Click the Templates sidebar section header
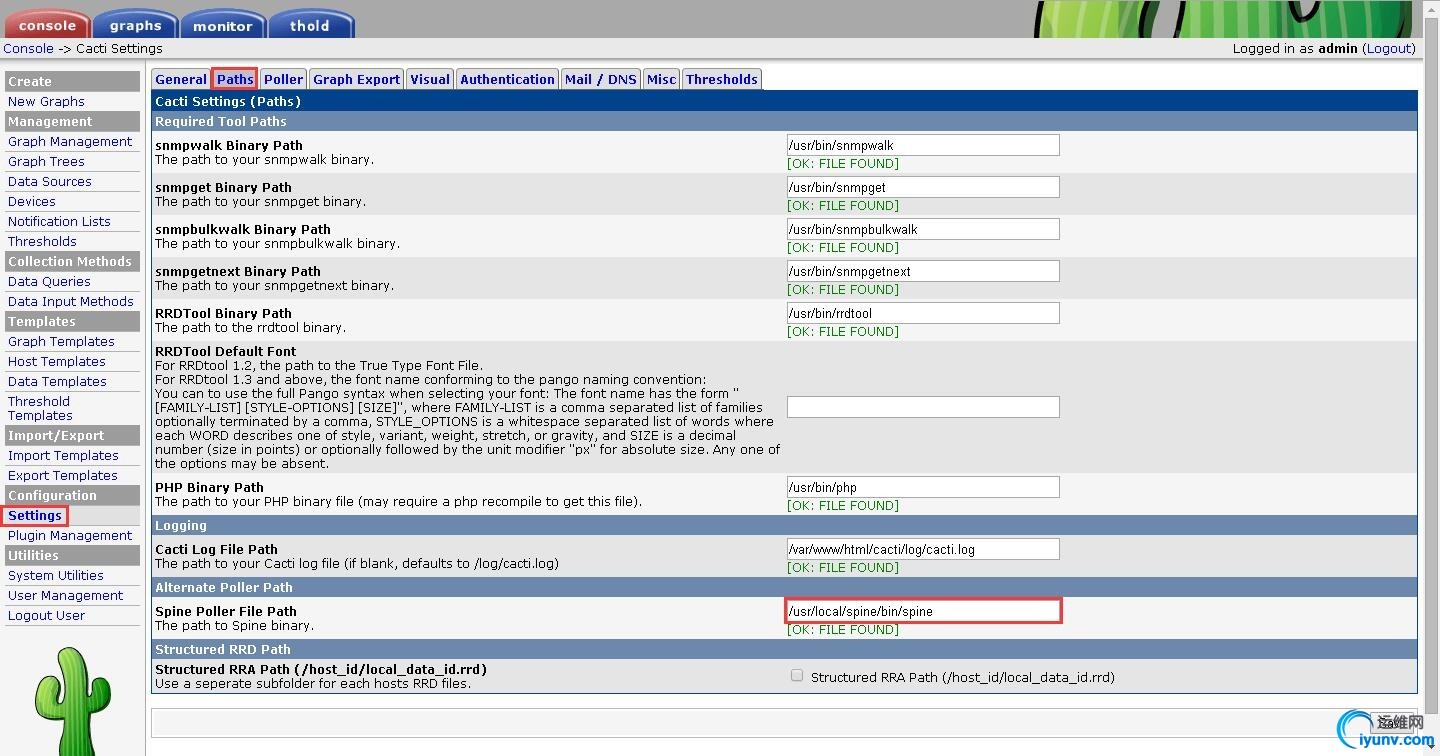1440x756 pixels. (x=72, y=321)
